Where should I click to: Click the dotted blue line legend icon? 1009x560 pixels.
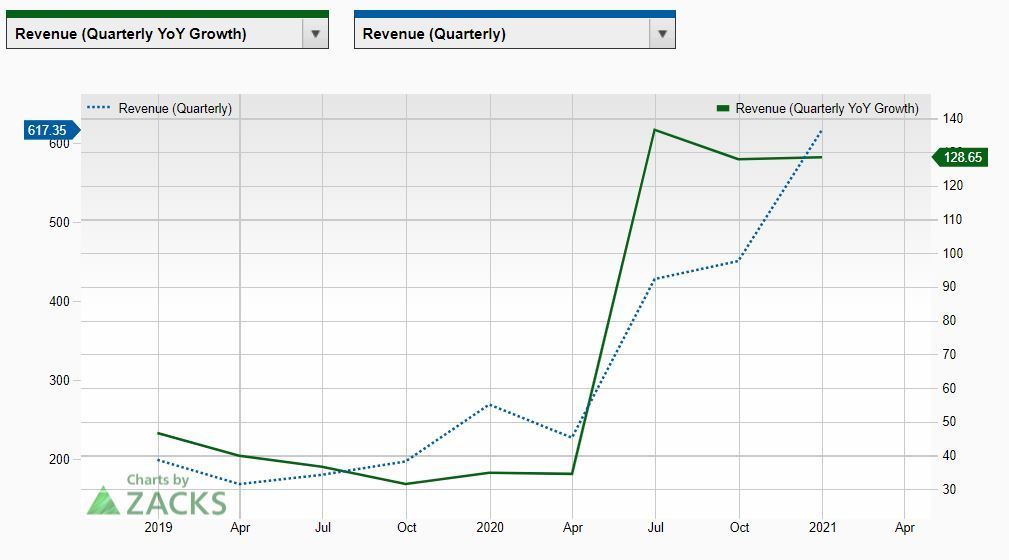pyautogui.click(x=99, y=108)
